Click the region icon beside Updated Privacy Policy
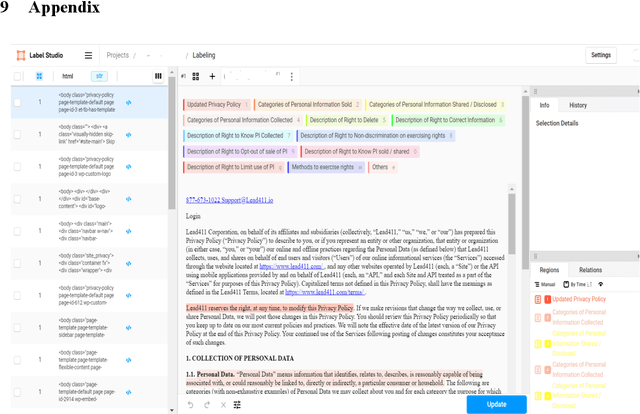The width and height of the screenshot is (640, 414). click(538, 299)
